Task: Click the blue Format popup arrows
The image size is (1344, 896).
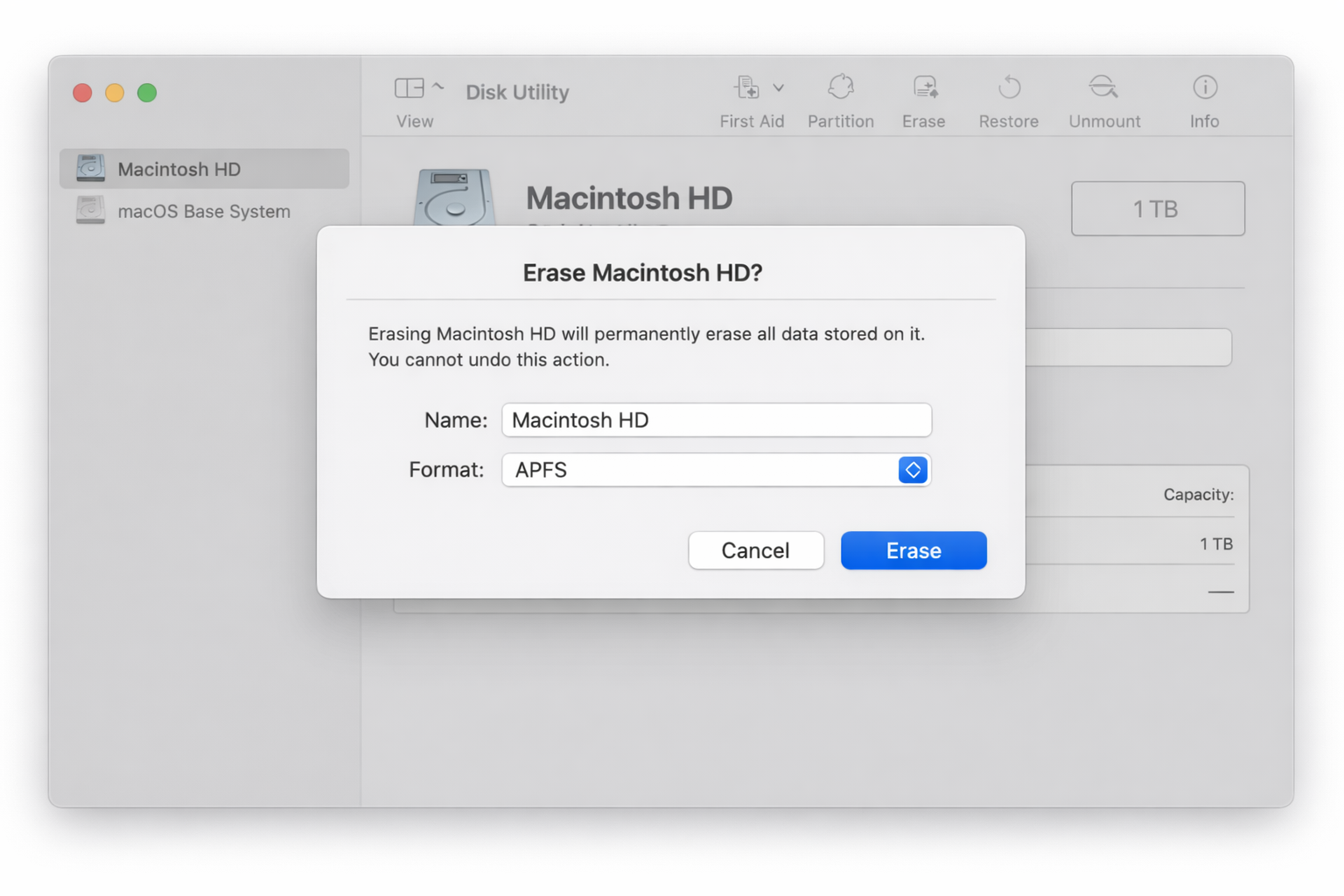Action: [x=913, y=470]
